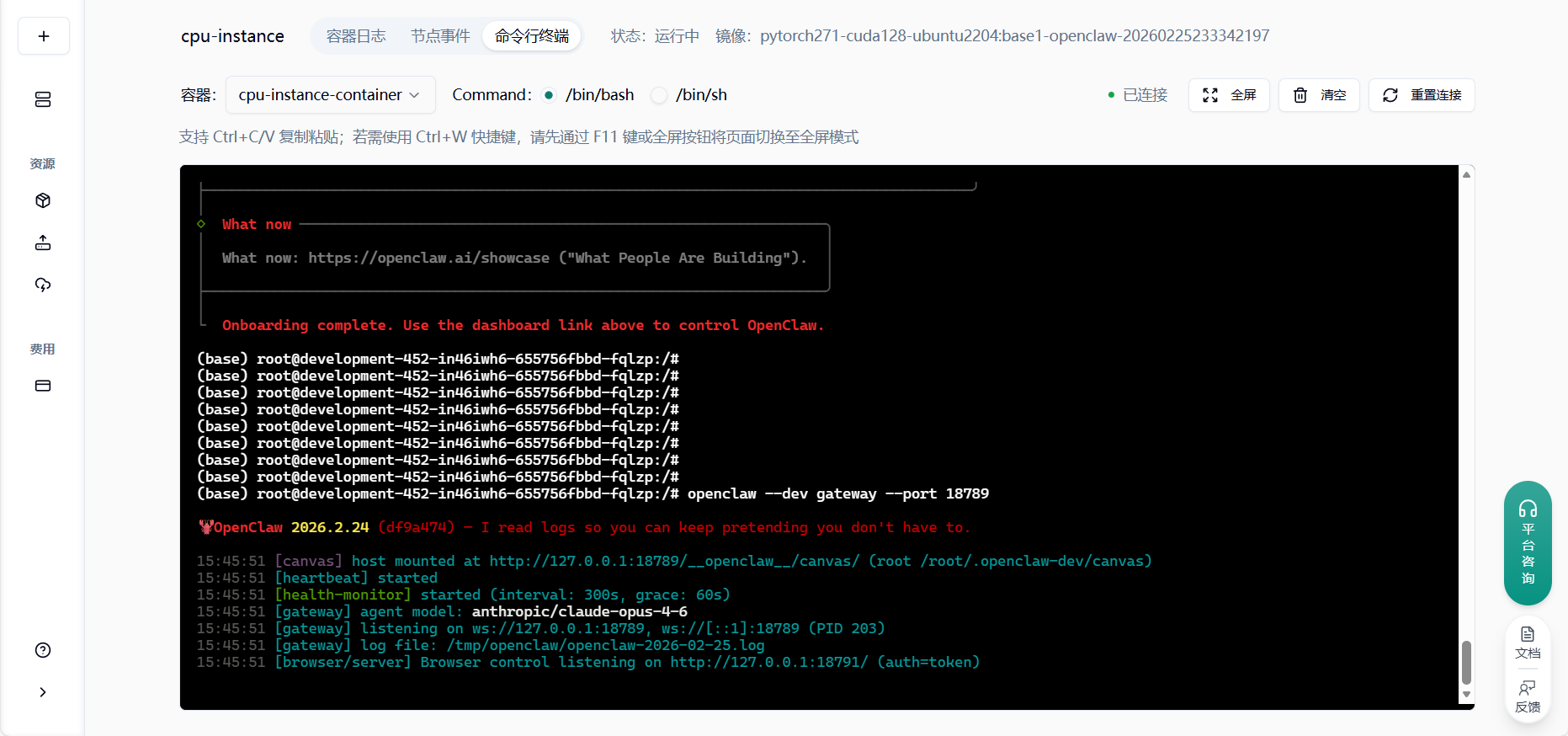
Task: Open the 反馈 feedback icon
Action: pyautogui.click(x=1528, y=696)
